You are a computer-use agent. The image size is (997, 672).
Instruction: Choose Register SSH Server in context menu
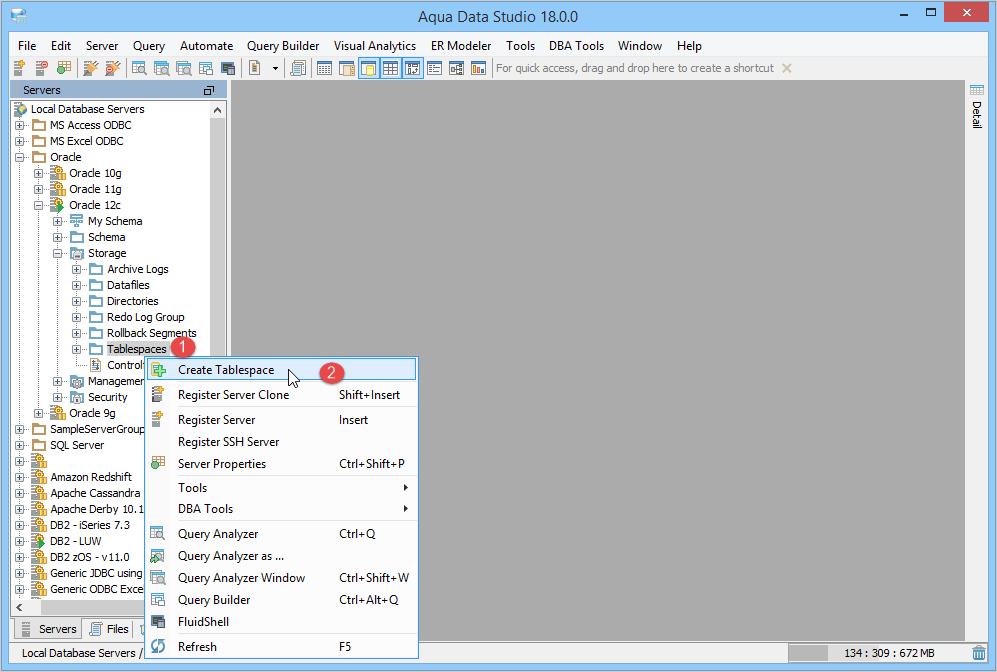(x=282, y=442)
